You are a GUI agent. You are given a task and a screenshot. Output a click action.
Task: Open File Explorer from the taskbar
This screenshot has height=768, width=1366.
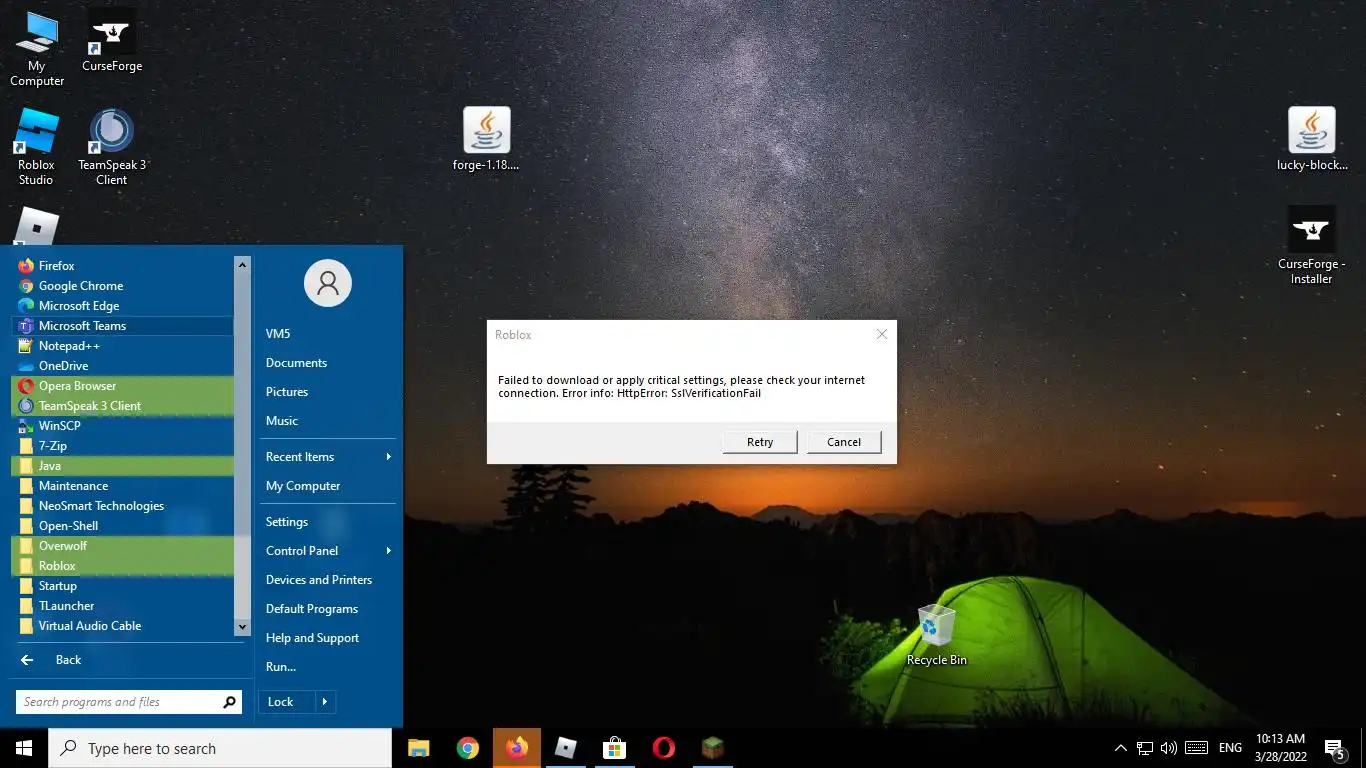tap(419, 748)
